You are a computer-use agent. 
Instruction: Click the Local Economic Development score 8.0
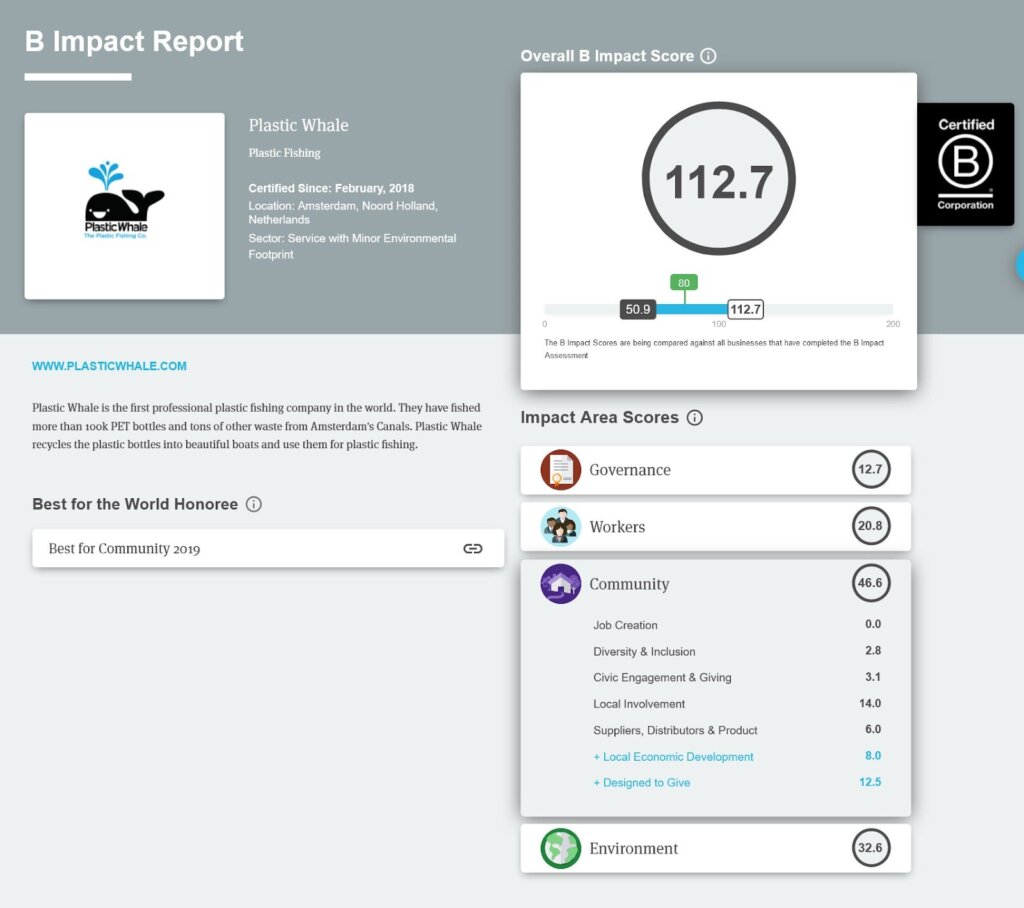(873, 756)
